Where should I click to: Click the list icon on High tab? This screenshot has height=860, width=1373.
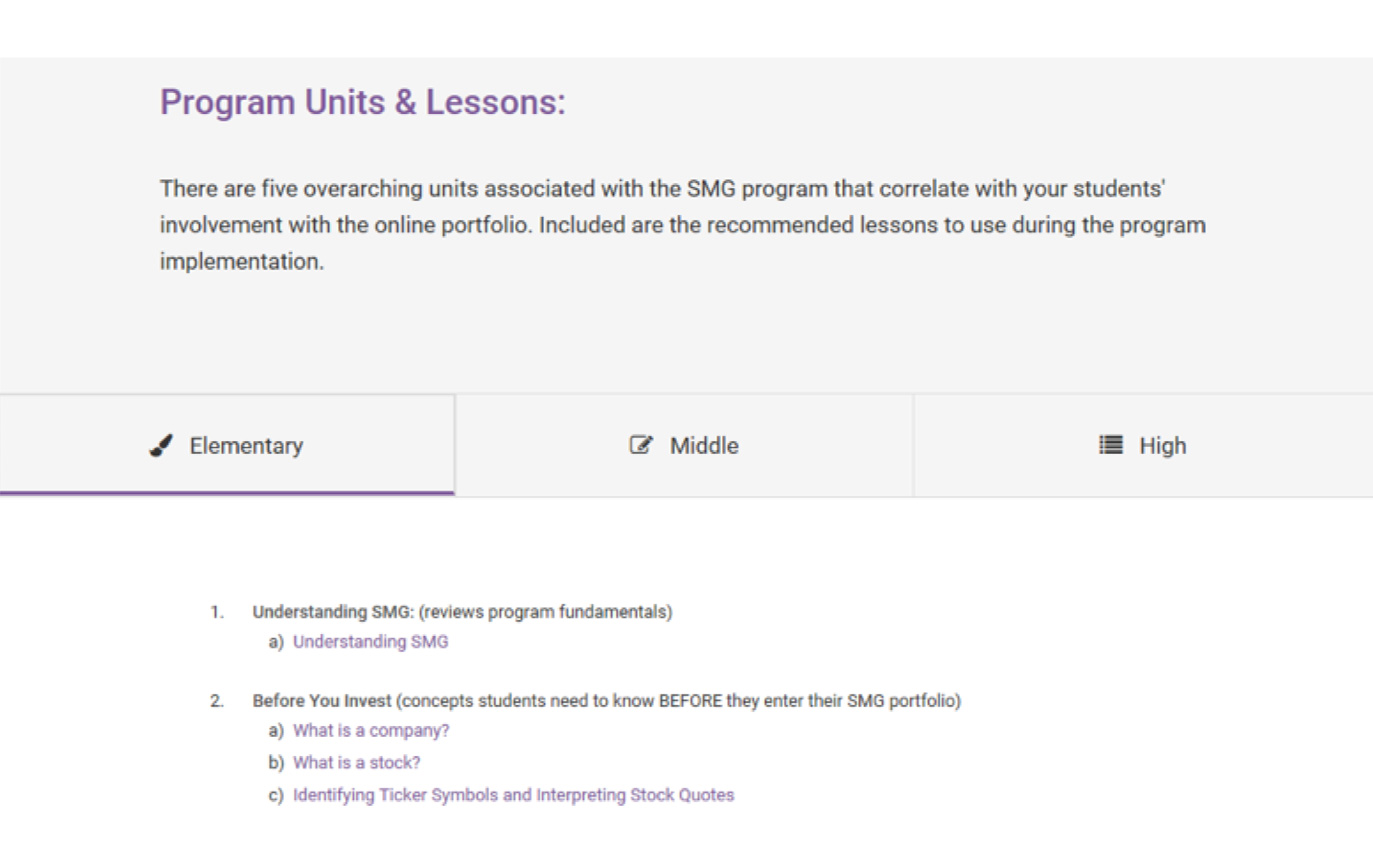click(x=1111, y=445)
